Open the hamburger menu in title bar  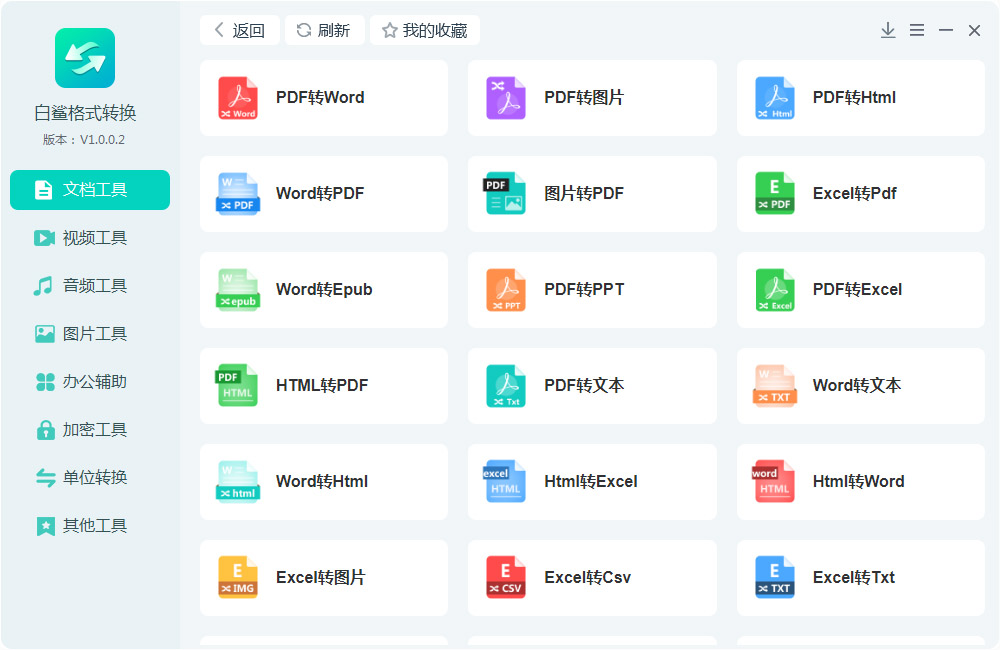click(x=917, y=31)
